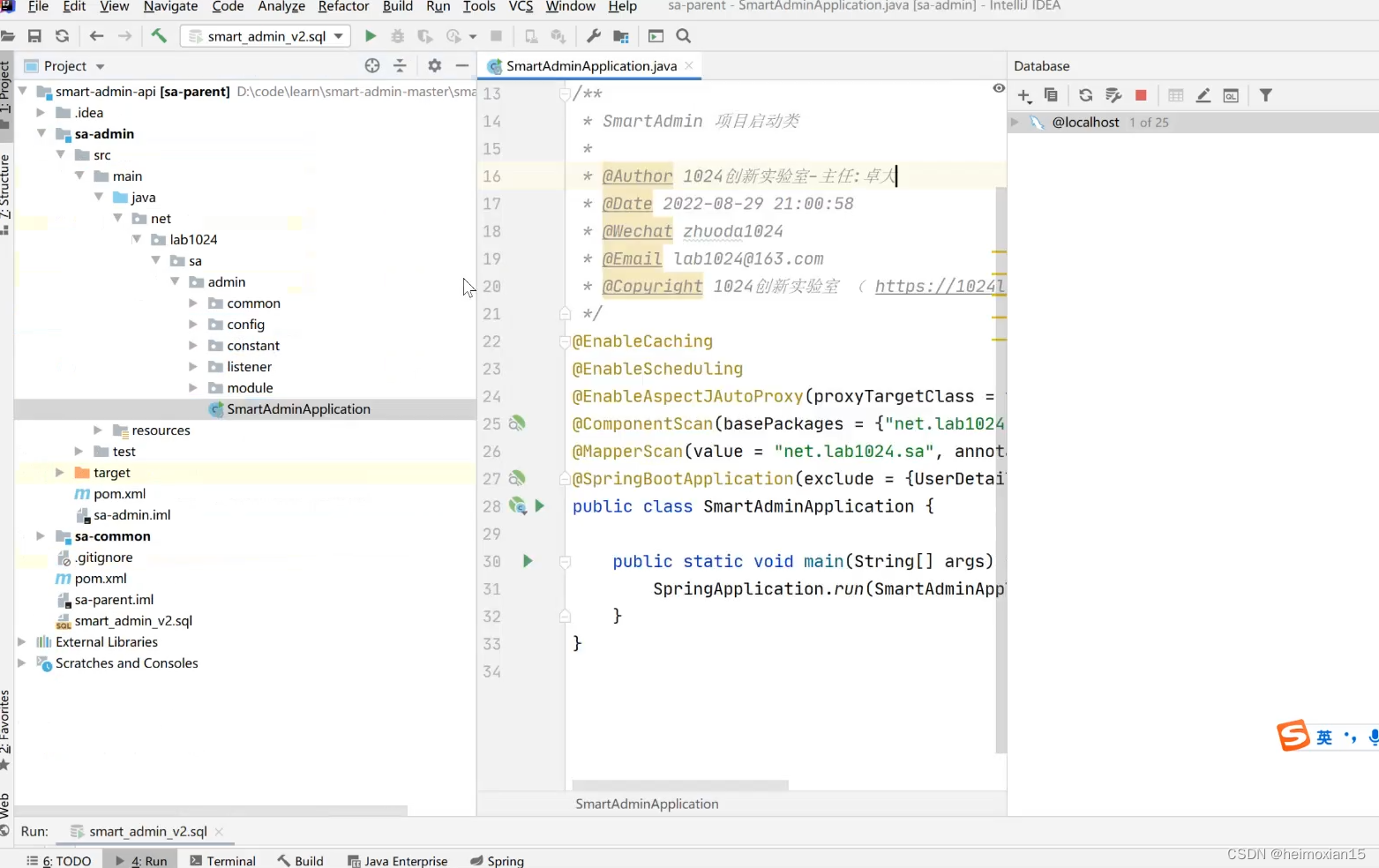
Task: Stop the database connection with red square
Action: tap(1141, 95)
